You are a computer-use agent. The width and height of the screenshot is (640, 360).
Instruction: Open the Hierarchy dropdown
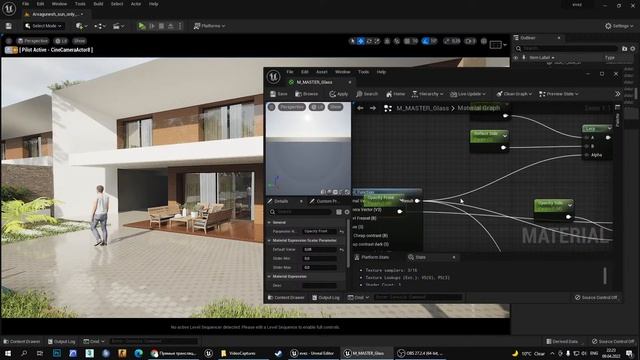(x=427, y=94)
